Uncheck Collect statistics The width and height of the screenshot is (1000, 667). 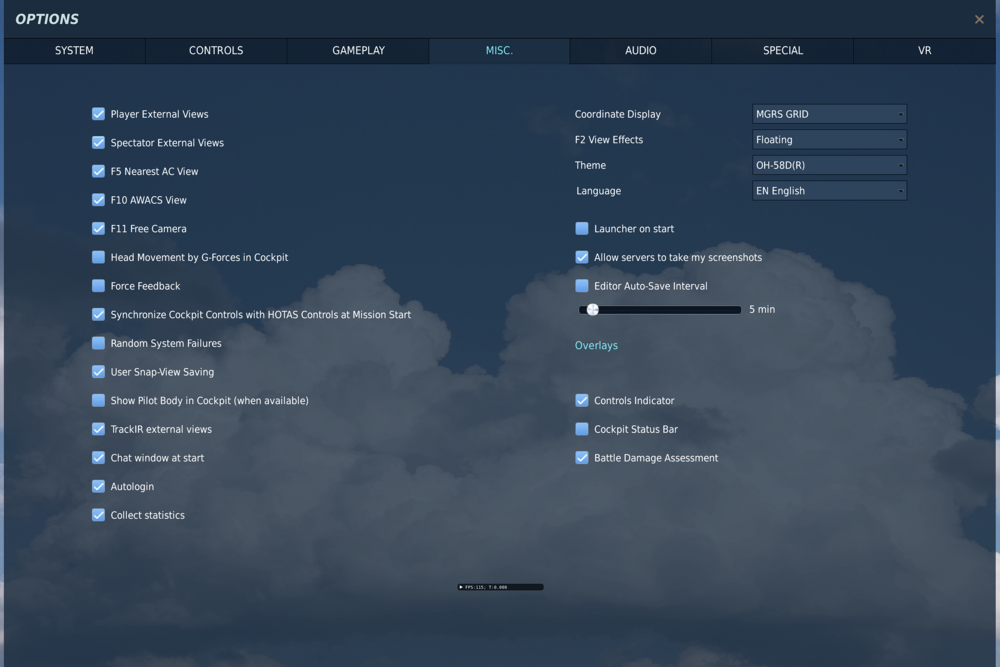click(98, 515)
